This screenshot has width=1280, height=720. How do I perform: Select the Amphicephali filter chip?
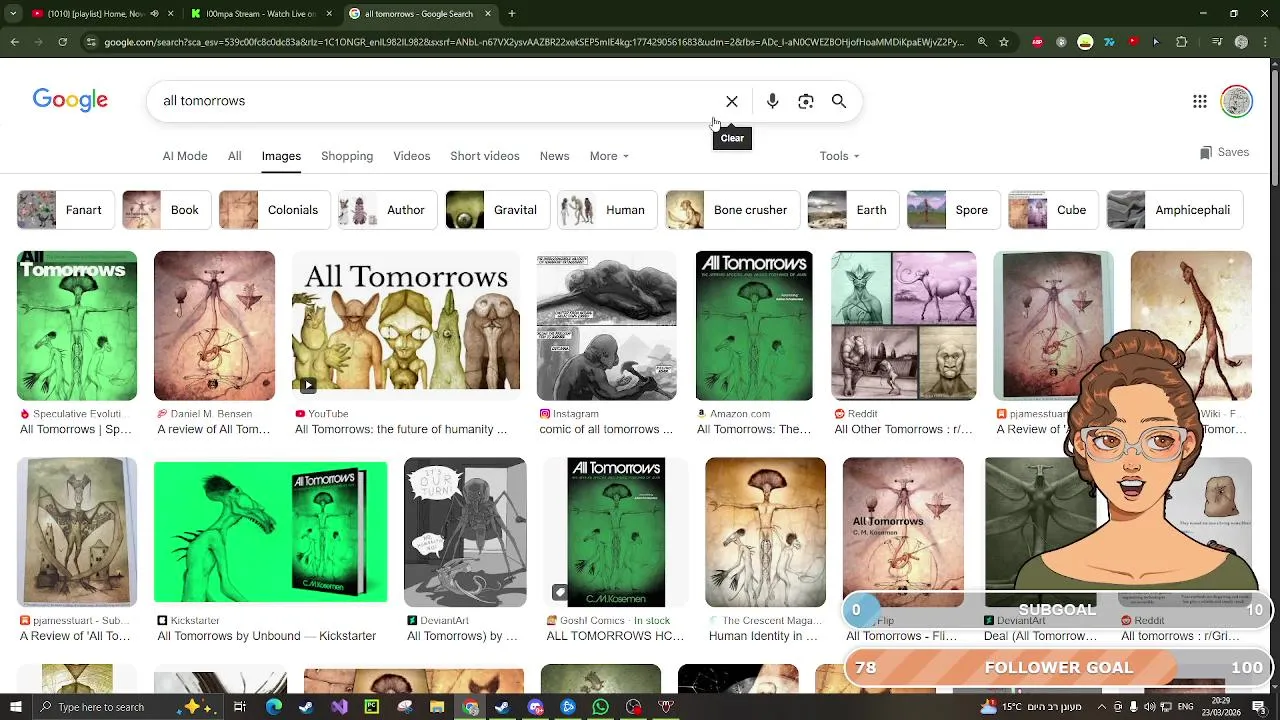tap(1173, 210)
